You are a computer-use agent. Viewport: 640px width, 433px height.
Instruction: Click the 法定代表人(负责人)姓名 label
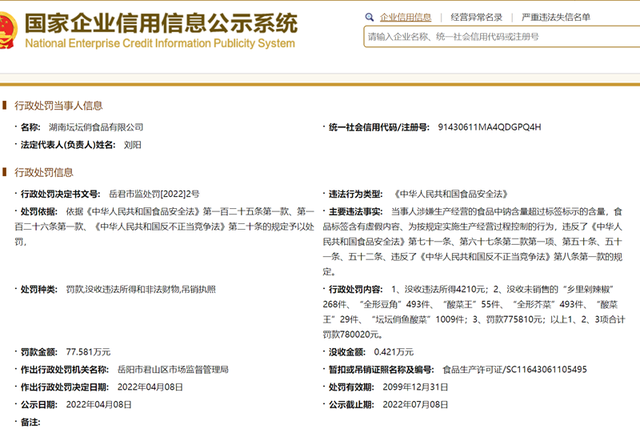click(68, 145)
